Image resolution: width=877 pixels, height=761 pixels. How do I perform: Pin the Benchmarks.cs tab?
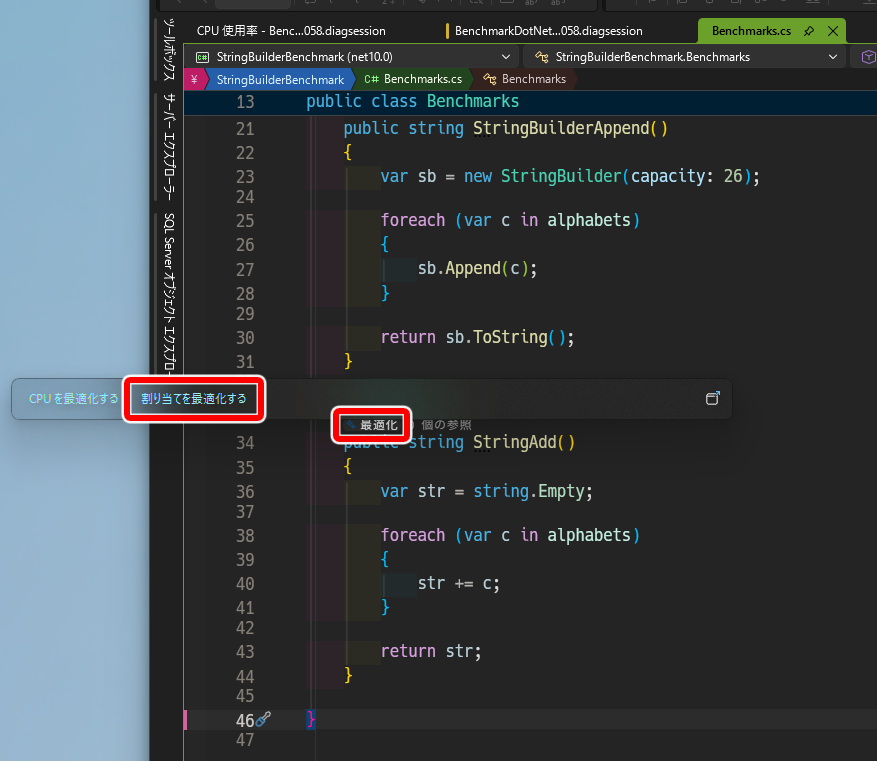point(809,31)
